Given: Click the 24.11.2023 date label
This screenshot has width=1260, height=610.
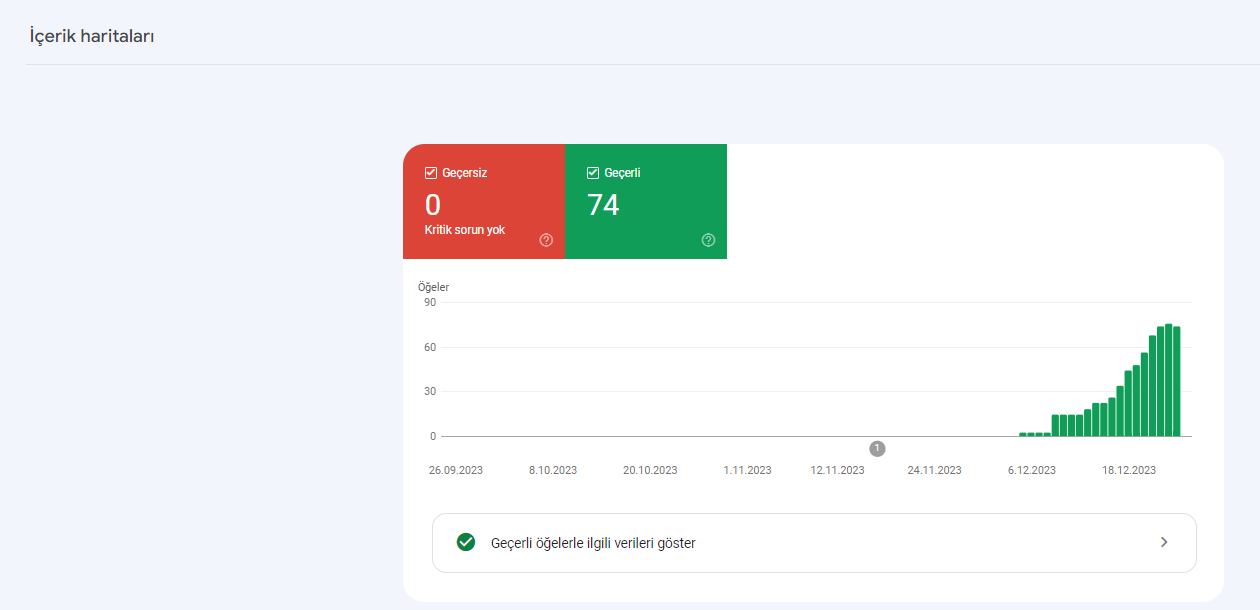Looking at the screenshot, I should [934, 470].
